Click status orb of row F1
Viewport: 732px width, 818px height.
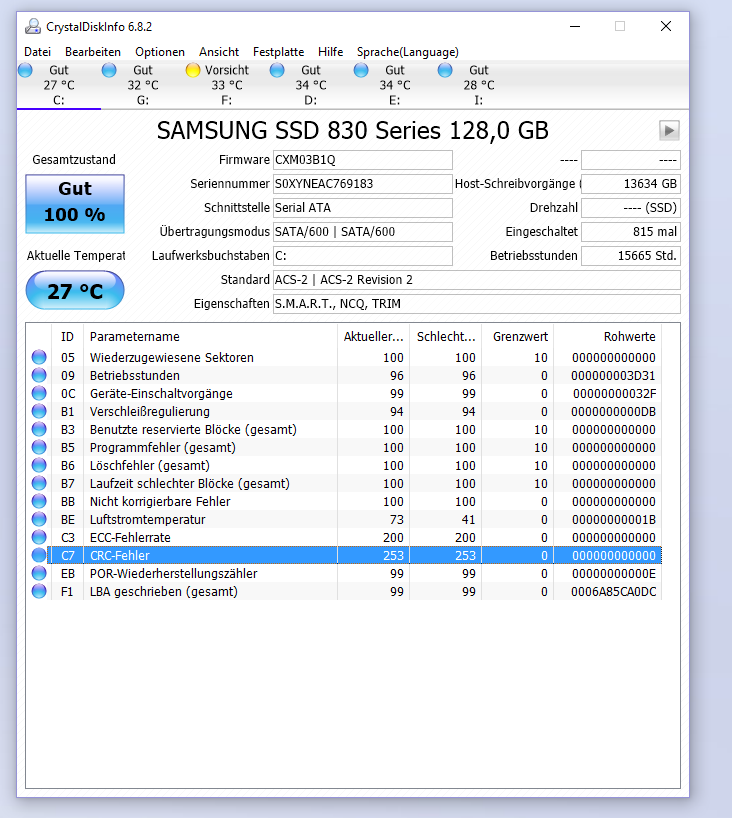tap(39, 591)
